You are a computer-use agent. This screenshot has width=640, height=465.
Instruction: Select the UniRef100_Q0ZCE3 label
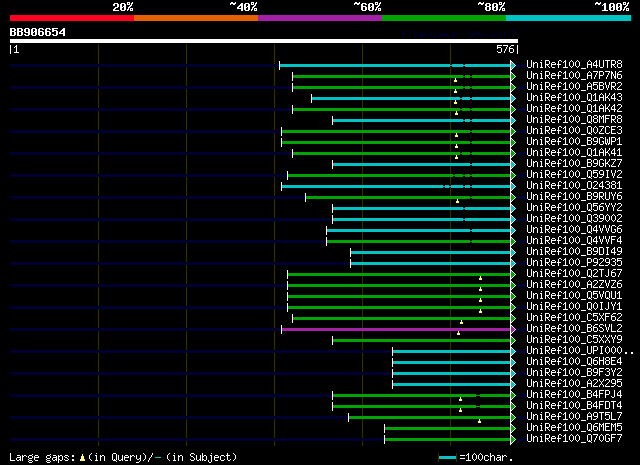pos(574,131)
